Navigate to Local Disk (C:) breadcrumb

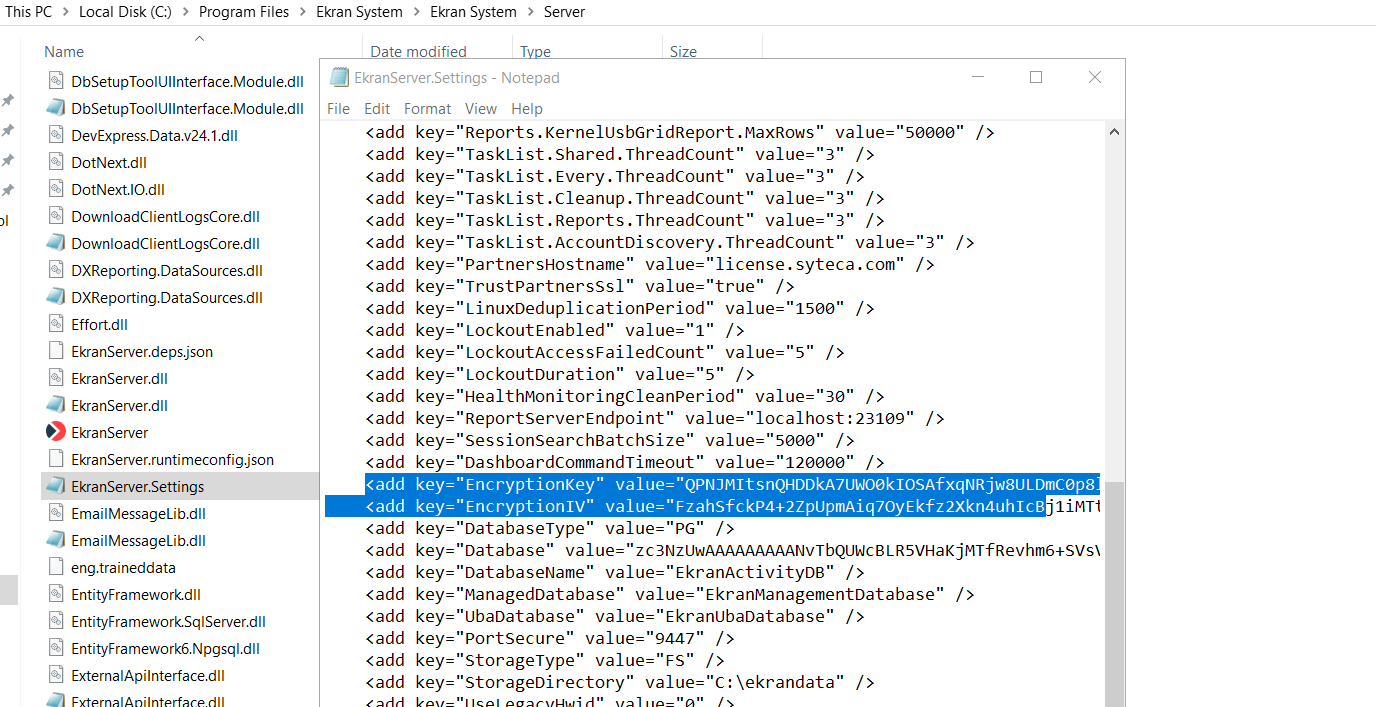(127, 12)
